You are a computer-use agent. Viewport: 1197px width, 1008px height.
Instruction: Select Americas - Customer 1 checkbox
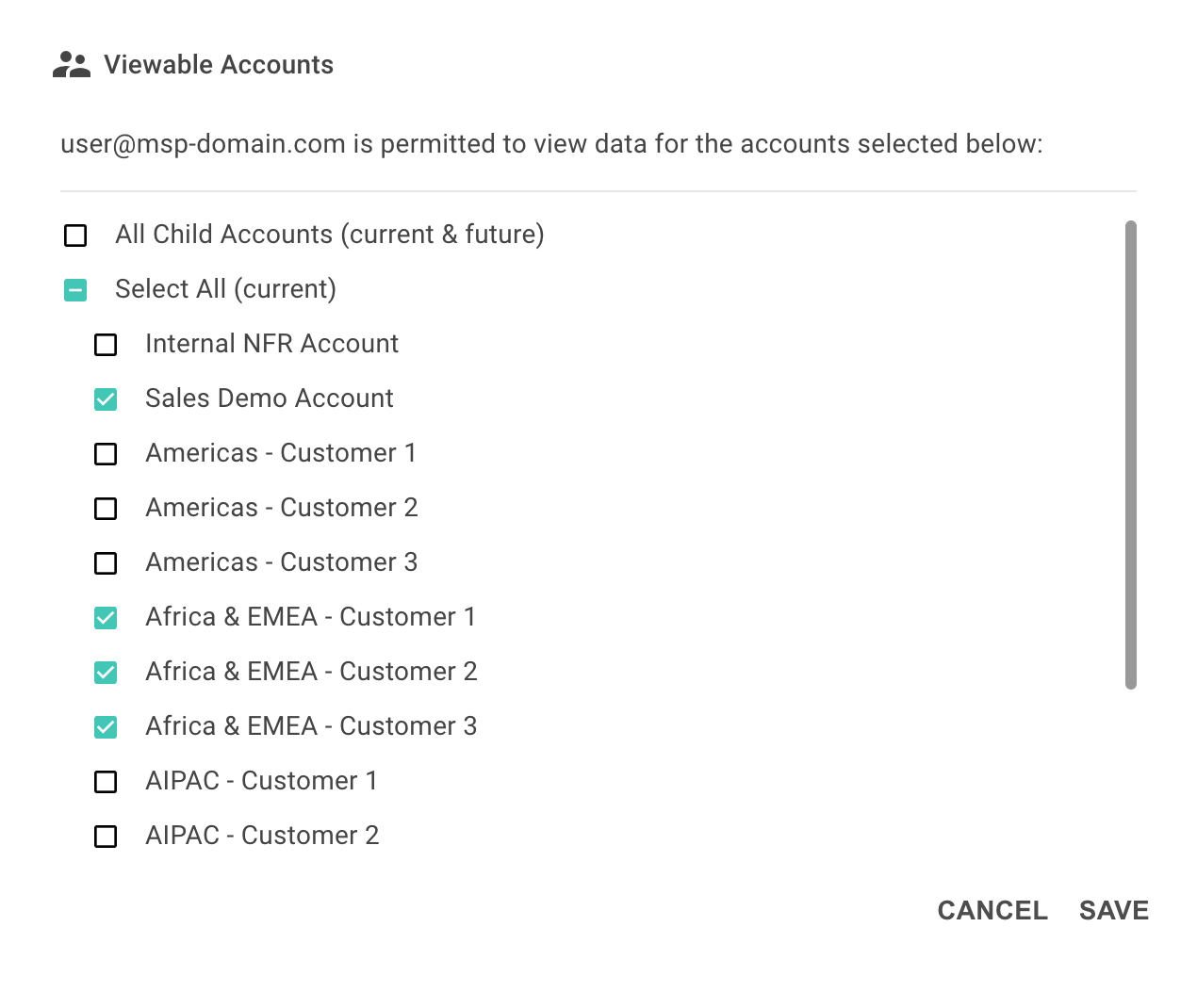pos(106,453)
